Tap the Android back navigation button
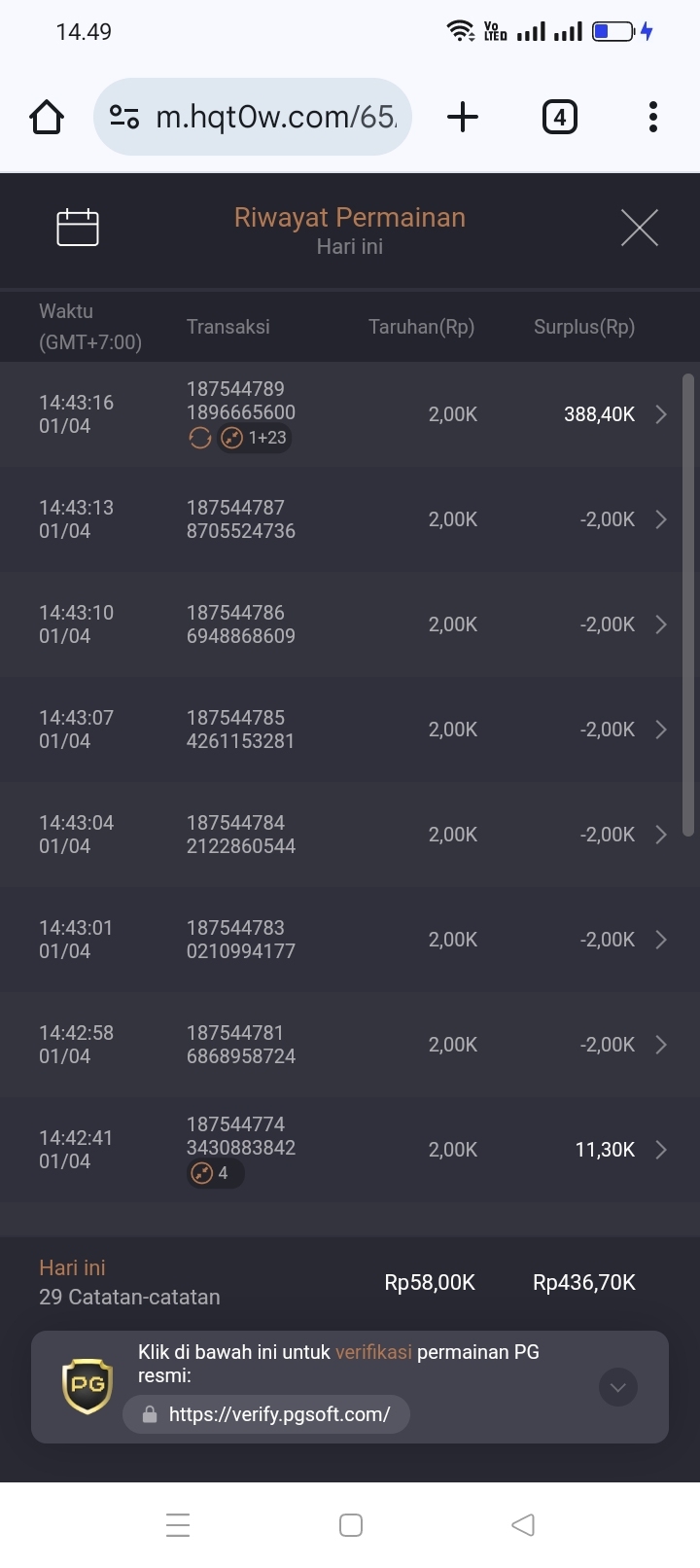Image resolution: width=700 pixels, height=1568 pixels. click(x=523, y=1525)
